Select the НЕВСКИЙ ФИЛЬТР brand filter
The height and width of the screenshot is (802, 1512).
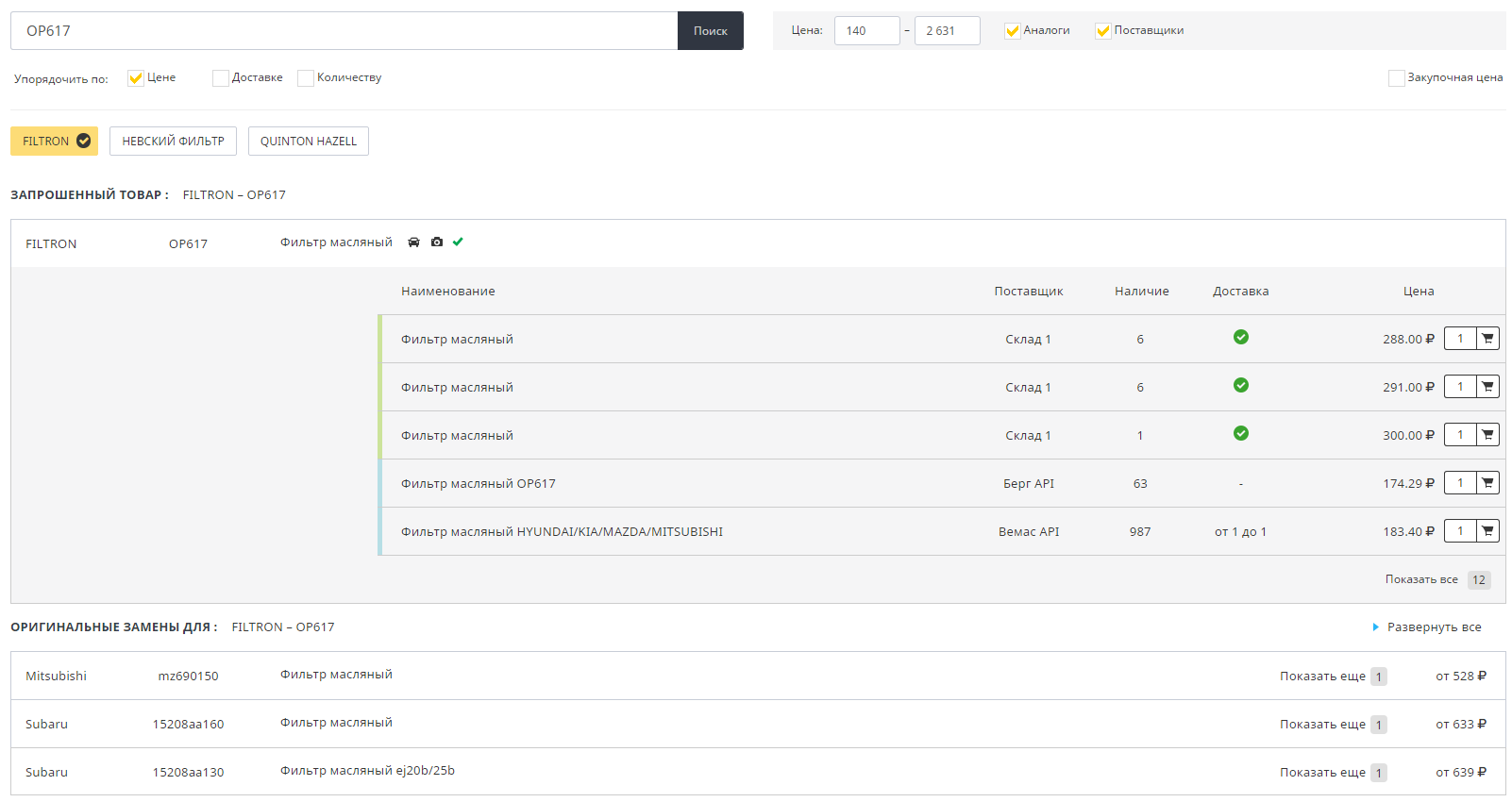[173, 142]
